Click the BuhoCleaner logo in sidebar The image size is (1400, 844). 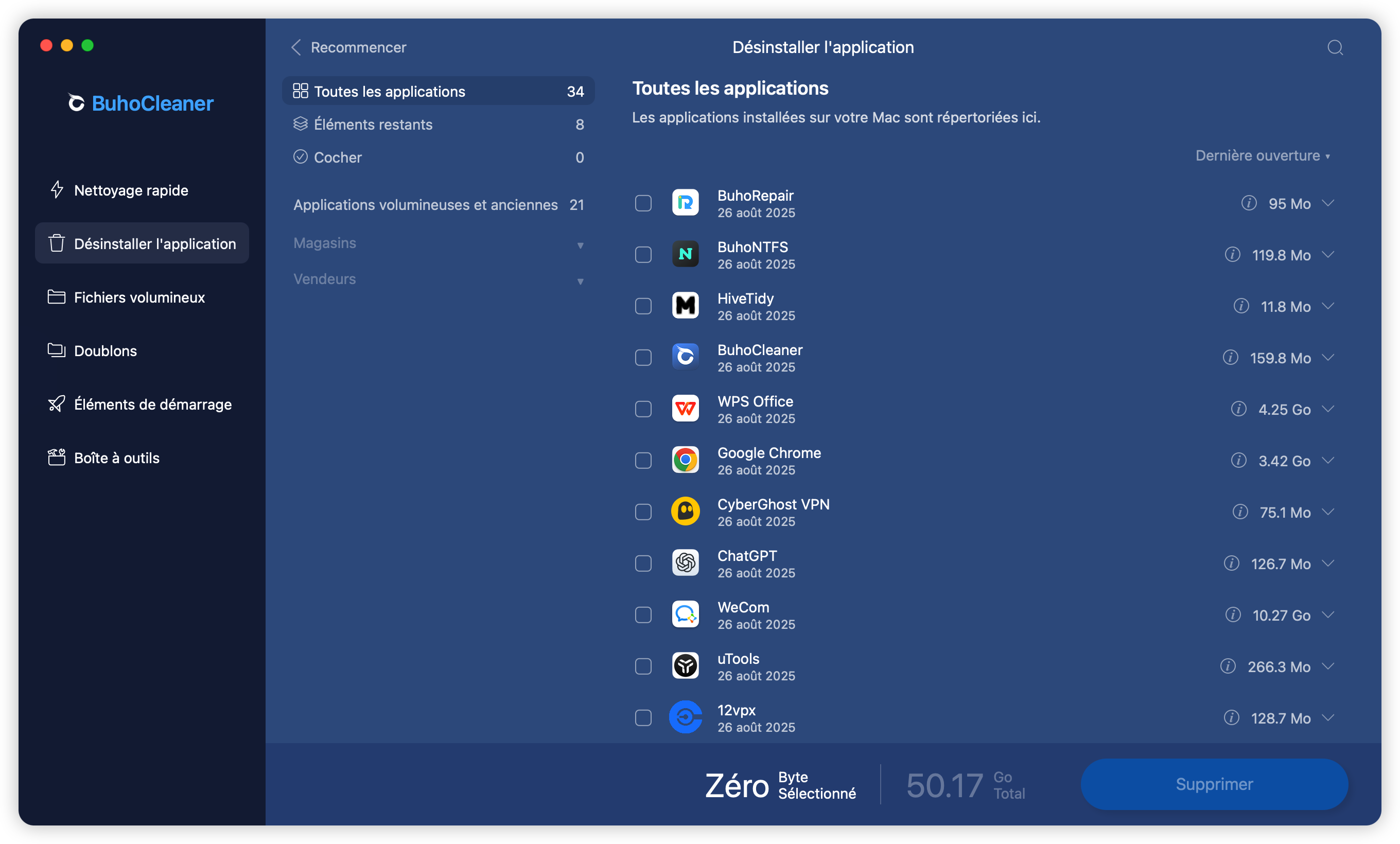141,103
